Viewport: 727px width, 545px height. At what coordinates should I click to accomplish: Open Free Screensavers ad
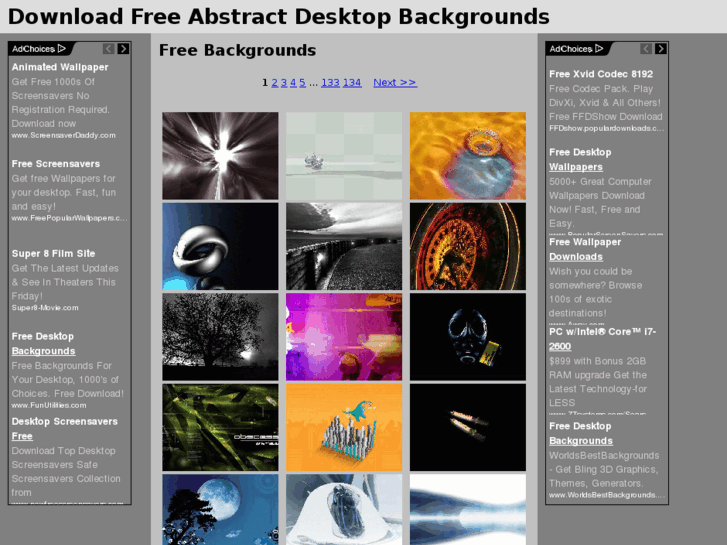(56, 164)
